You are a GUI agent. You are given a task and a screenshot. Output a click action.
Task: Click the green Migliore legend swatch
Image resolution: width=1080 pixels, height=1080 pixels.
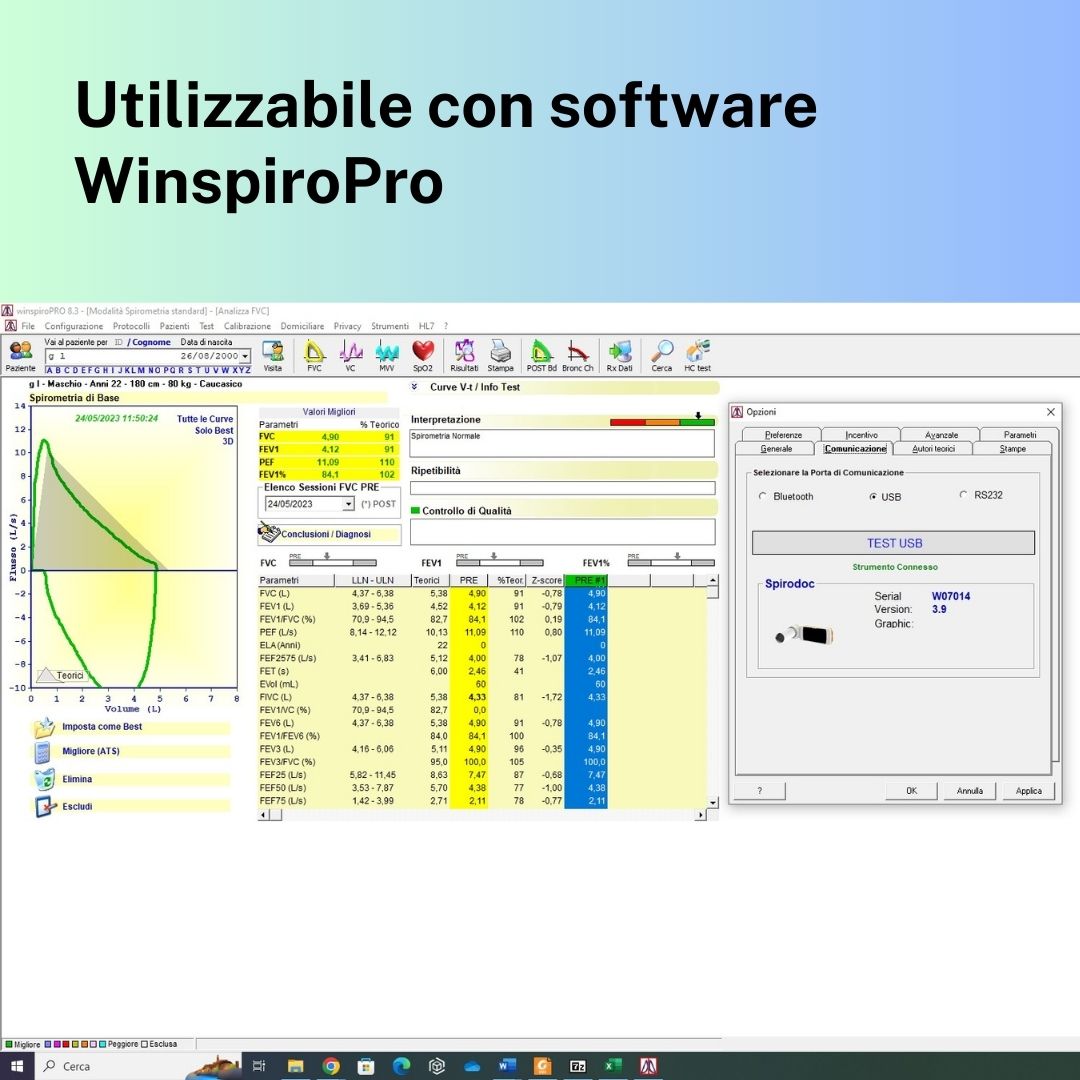[9, 1044]
